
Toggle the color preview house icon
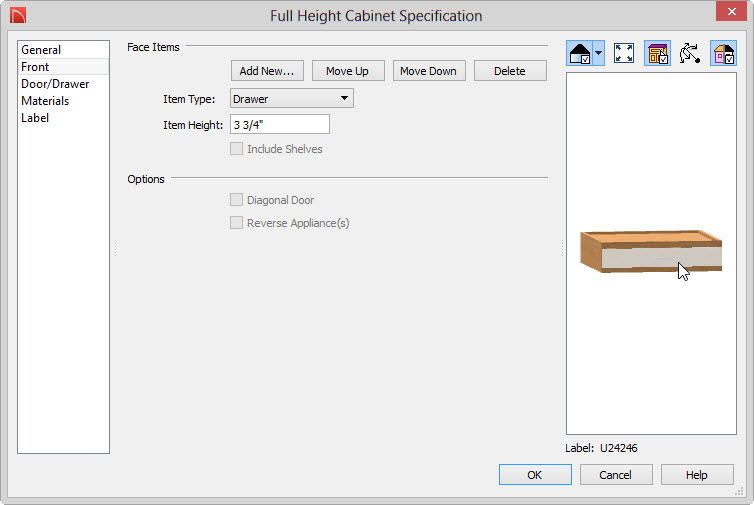(724, 53)
